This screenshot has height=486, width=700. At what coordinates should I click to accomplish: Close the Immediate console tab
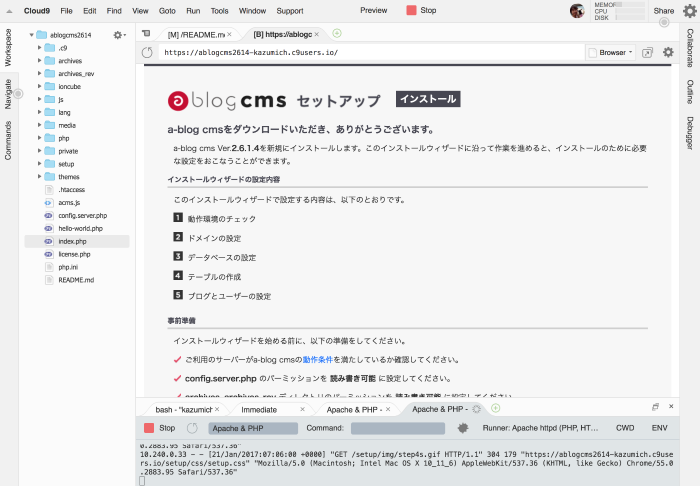302,409
